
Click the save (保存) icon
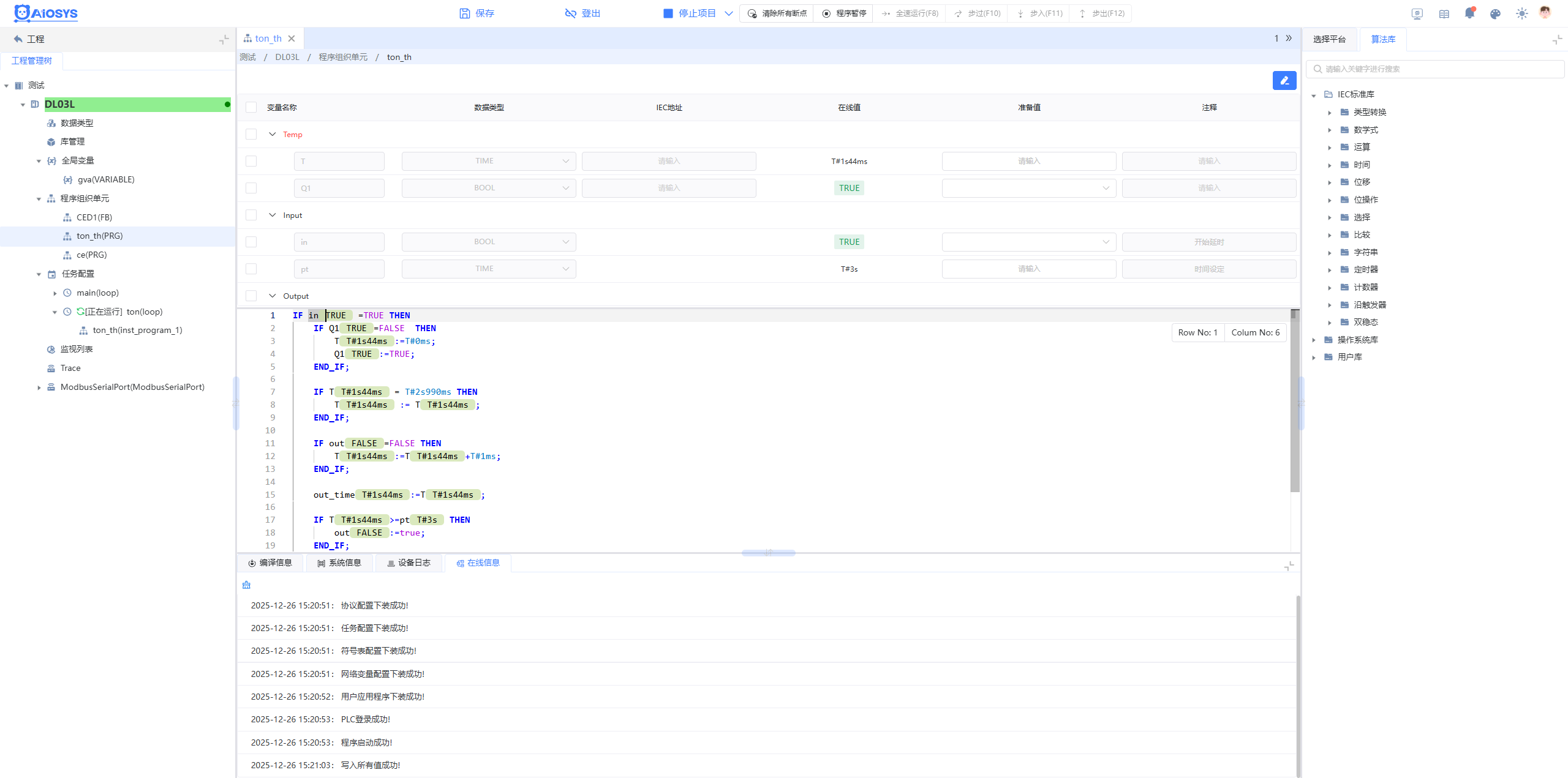click(465, 13)
